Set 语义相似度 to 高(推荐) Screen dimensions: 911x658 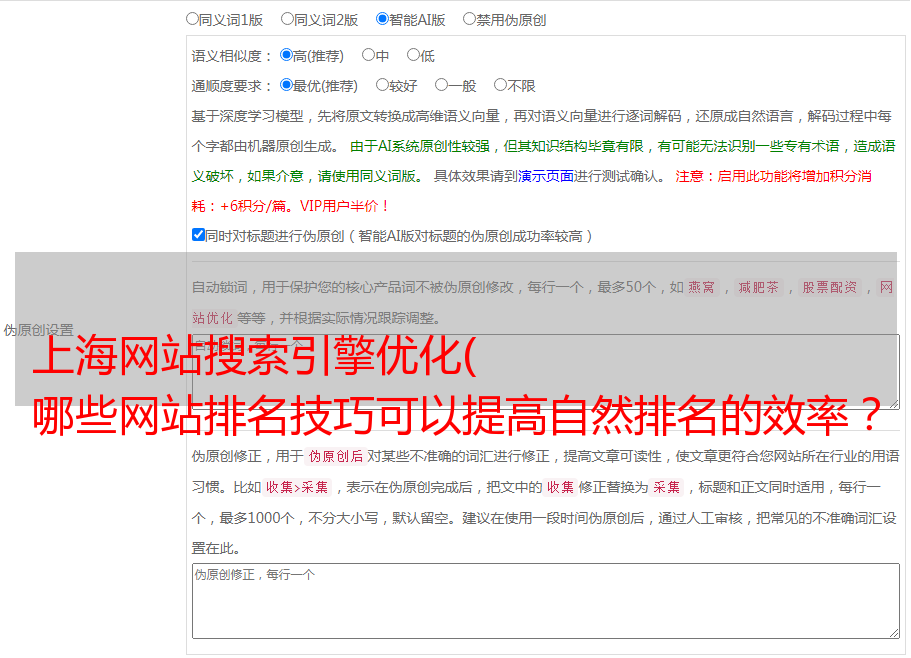286,55
